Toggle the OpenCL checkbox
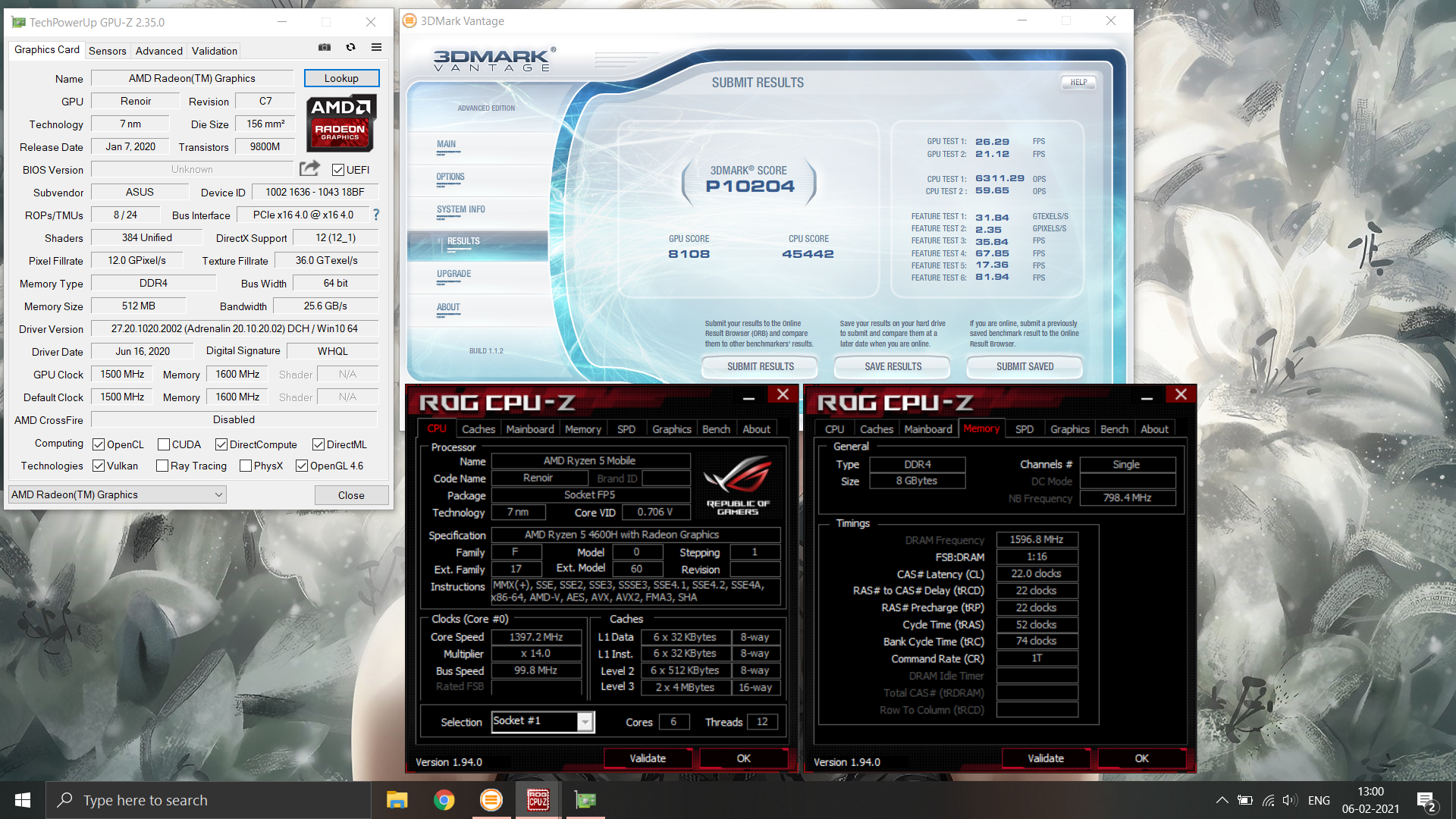The height and width of the screenshot is (819, 1456). click(x=99, y=444)
